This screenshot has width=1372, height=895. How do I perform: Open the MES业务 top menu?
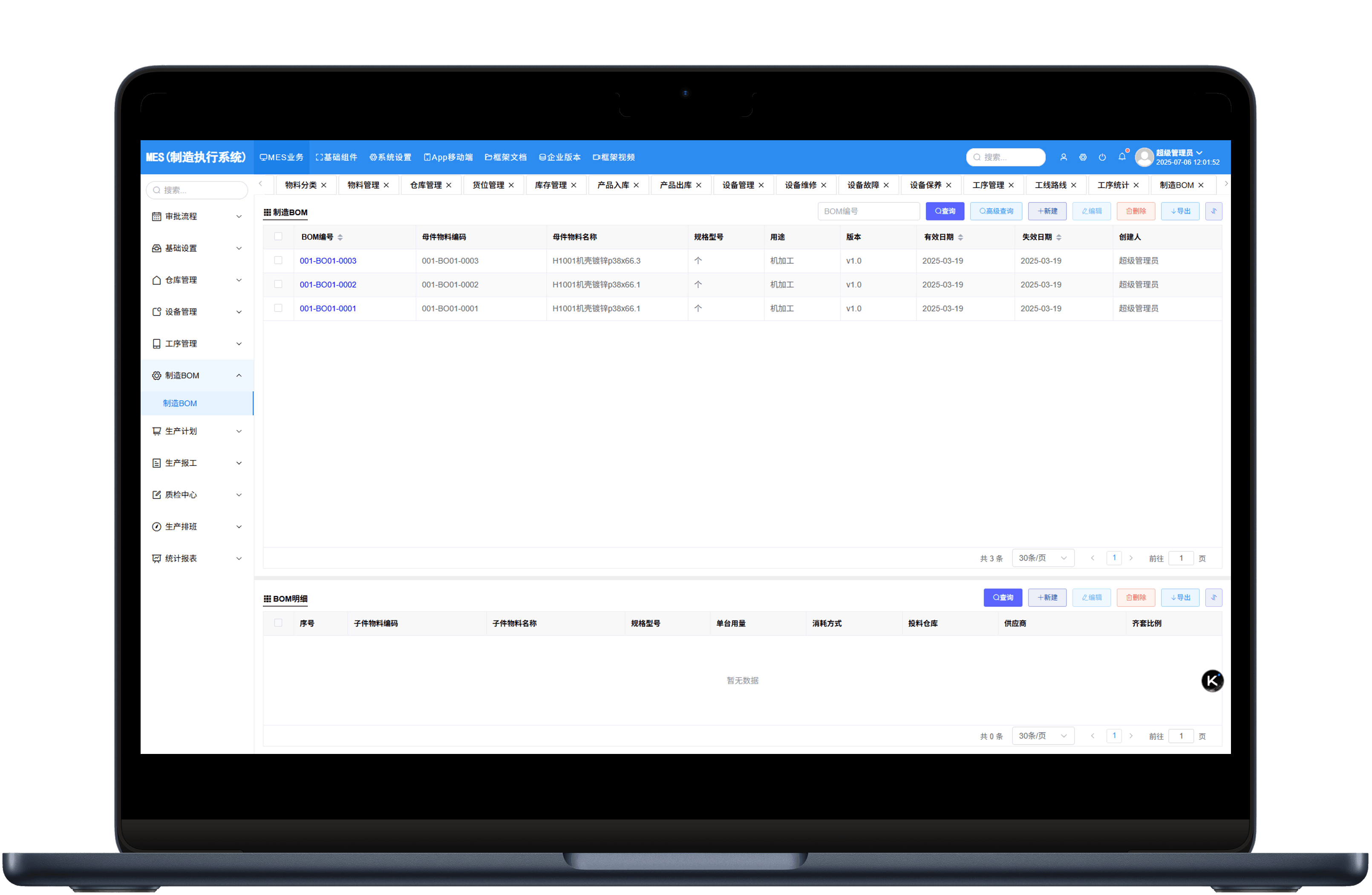[281, 157]
